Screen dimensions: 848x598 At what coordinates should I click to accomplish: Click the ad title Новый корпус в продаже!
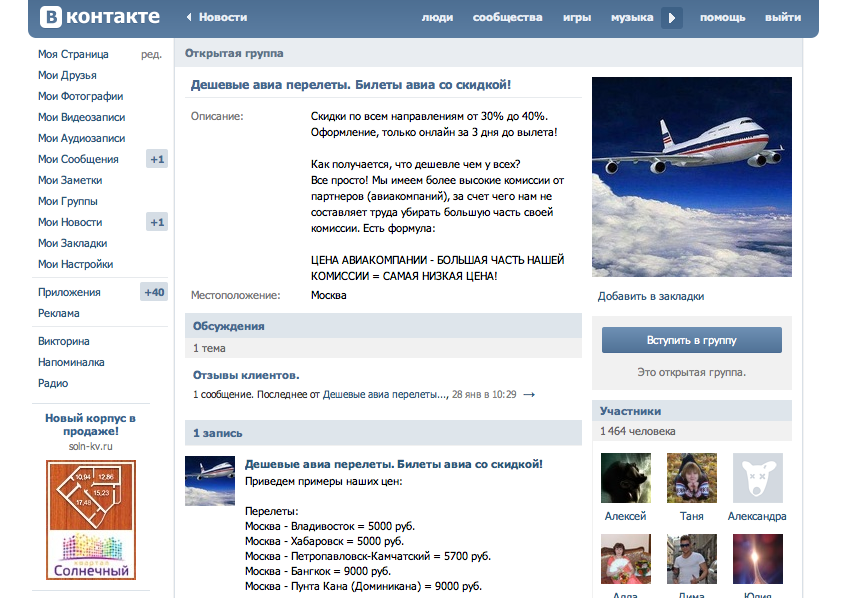coord(90,424)
